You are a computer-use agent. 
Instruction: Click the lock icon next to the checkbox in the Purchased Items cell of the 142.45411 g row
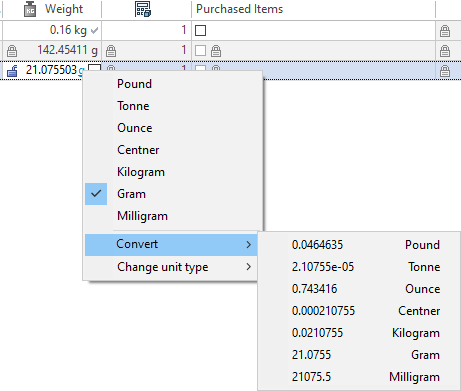pyautogui.click(x=216, y=51)
